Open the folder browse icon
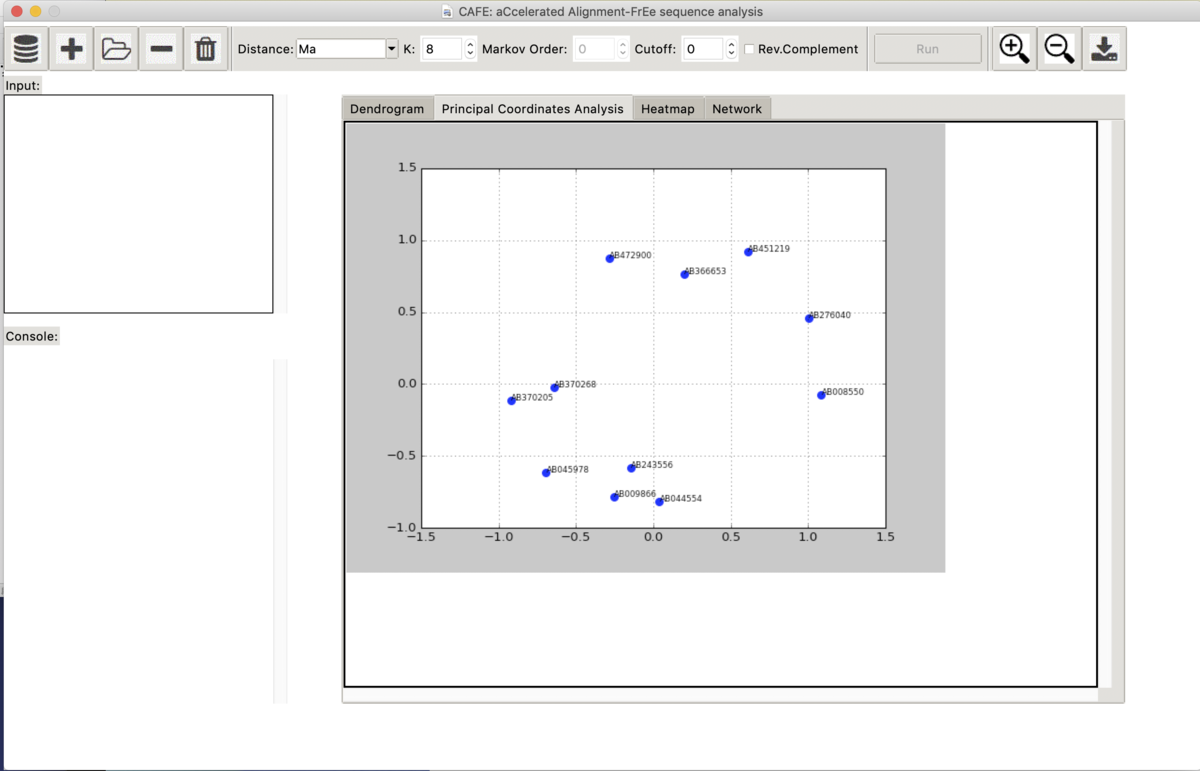The width and height of the screenshot is (1200, 771). [116, 49]
